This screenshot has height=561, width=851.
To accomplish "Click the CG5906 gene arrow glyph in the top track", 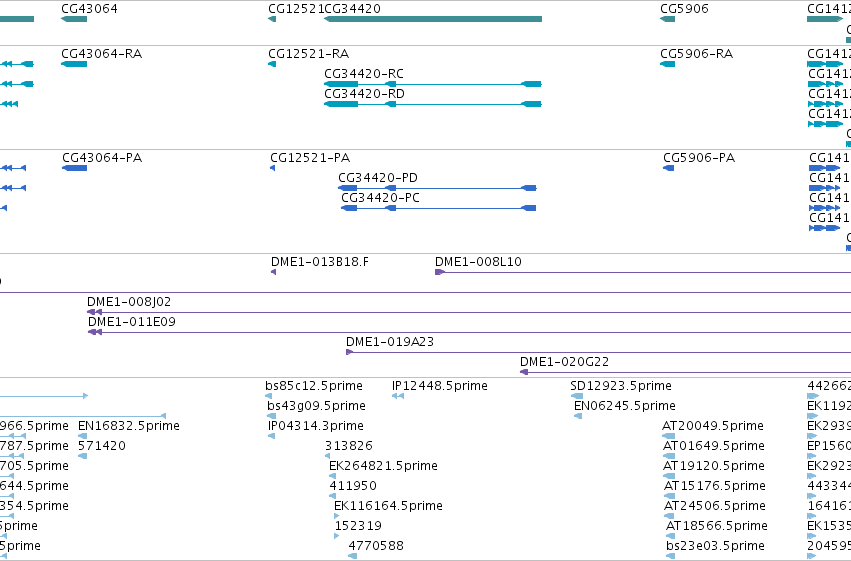I will coord(668,19).
